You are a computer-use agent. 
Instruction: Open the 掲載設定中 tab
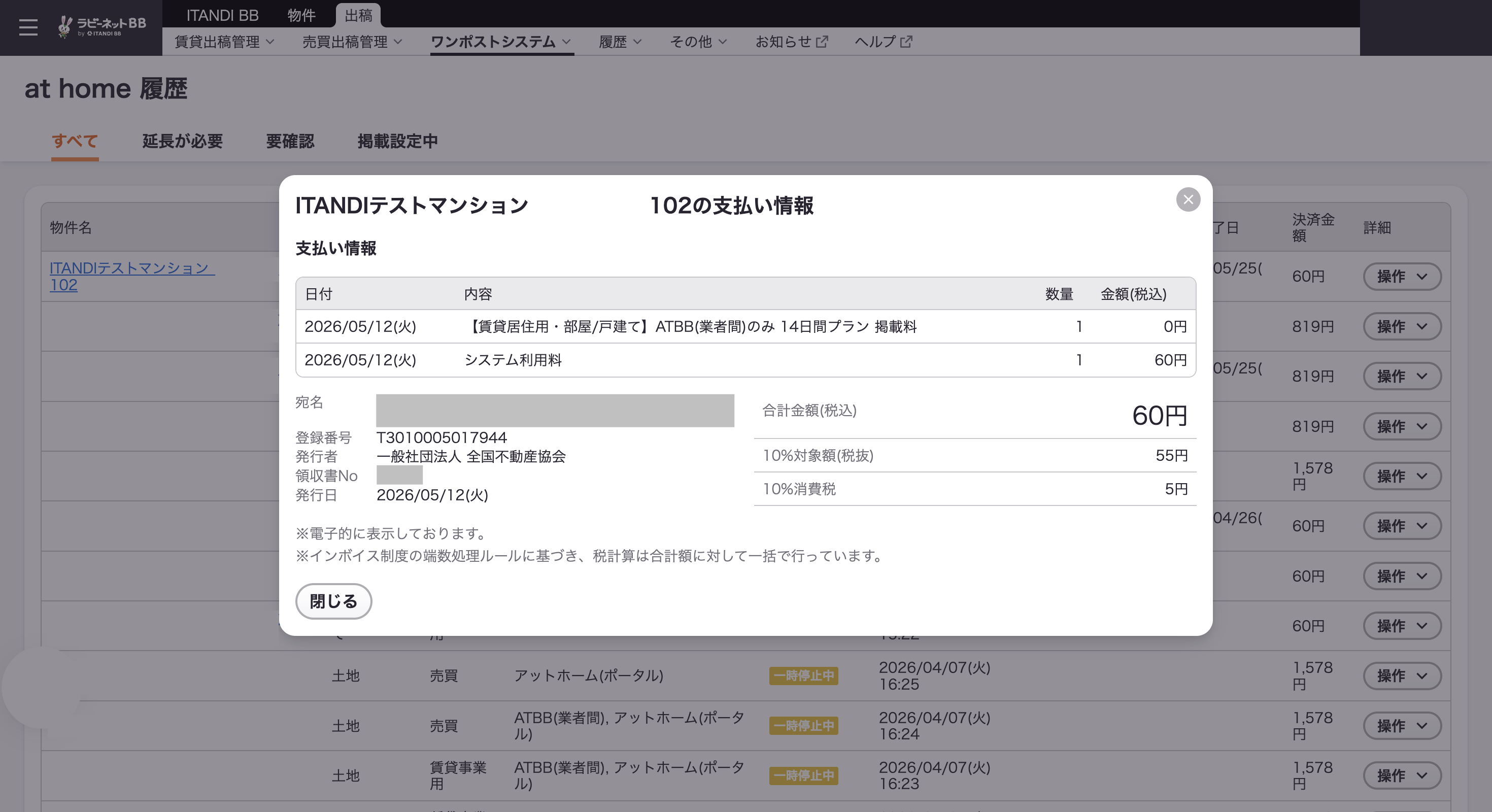[397, 141]
